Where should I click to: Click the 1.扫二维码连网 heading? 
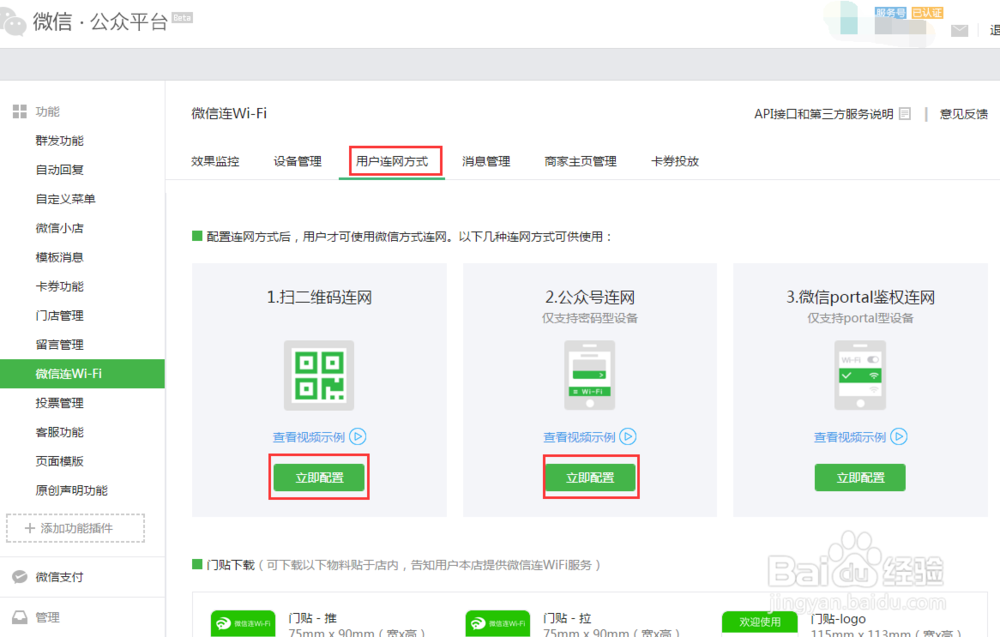point(319,297)
